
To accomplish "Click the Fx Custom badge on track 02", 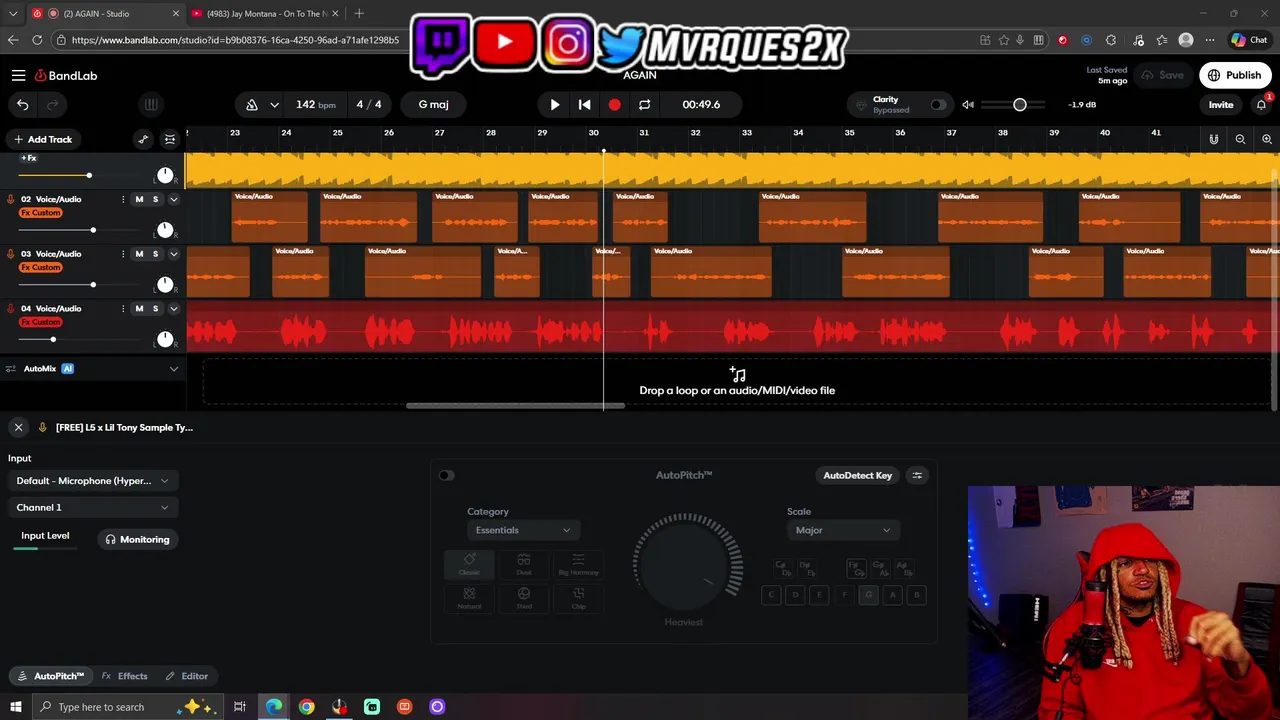I will coord(41,213).
